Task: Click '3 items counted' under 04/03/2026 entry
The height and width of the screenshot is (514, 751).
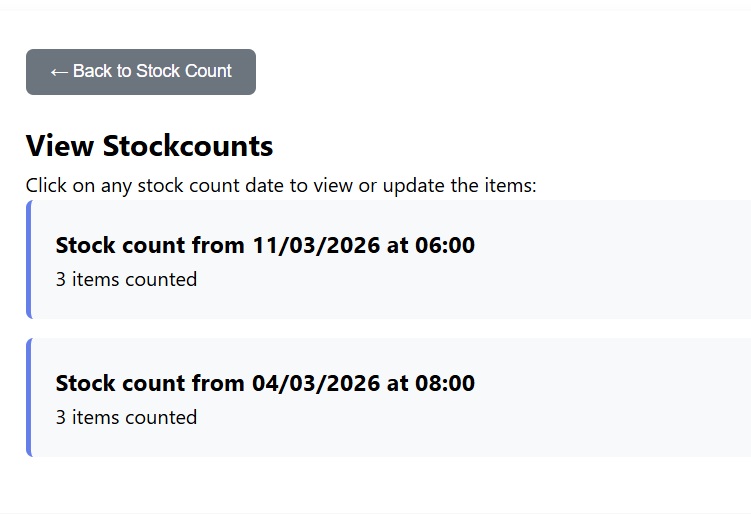Action: coord(126,418)
